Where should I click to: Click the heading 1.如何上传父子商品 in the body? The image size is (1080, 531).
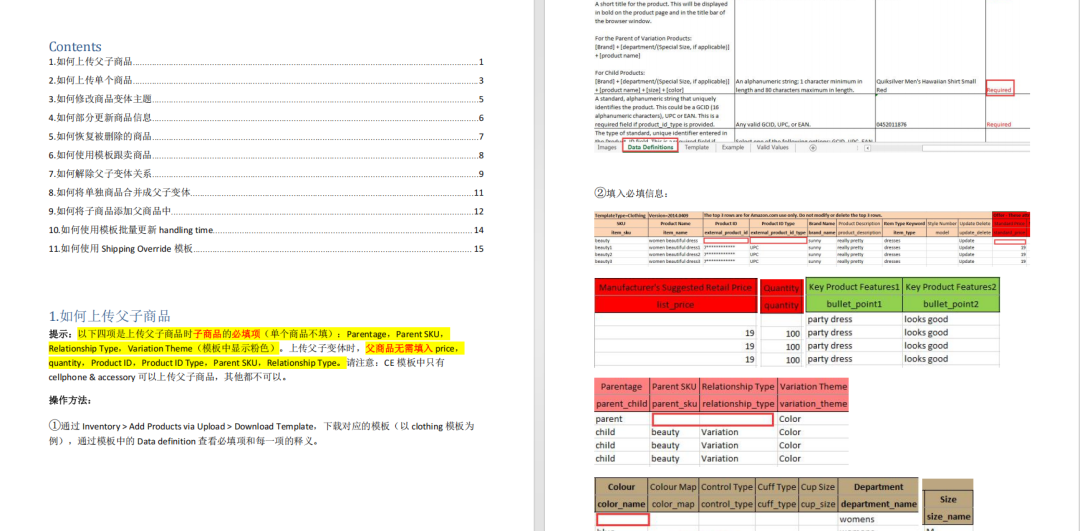(110, 316)
